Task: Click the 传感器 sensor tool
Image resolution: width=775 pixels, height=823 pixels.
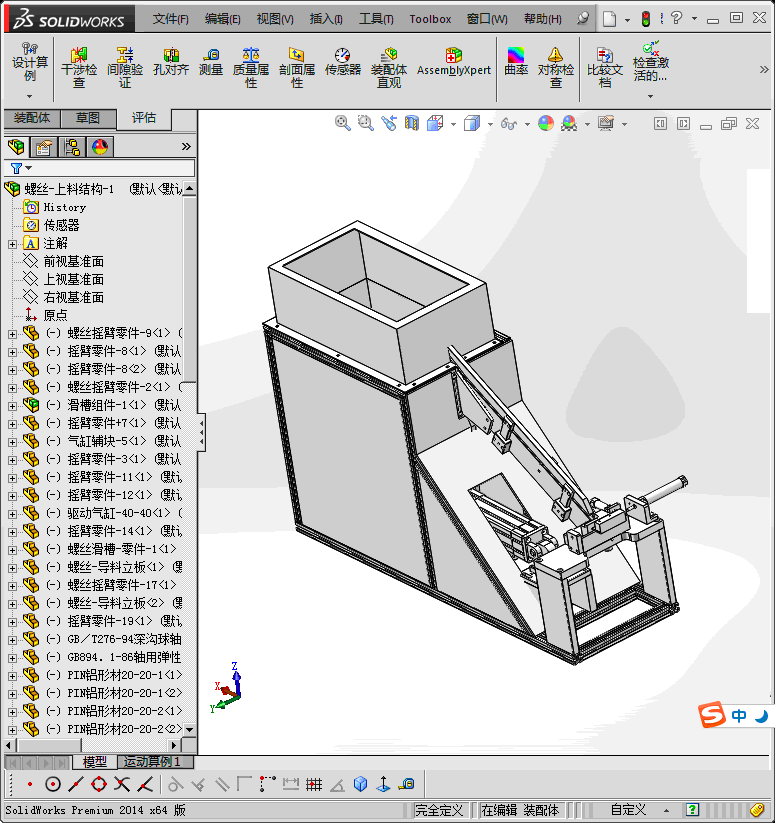Action: pos(343,62)
